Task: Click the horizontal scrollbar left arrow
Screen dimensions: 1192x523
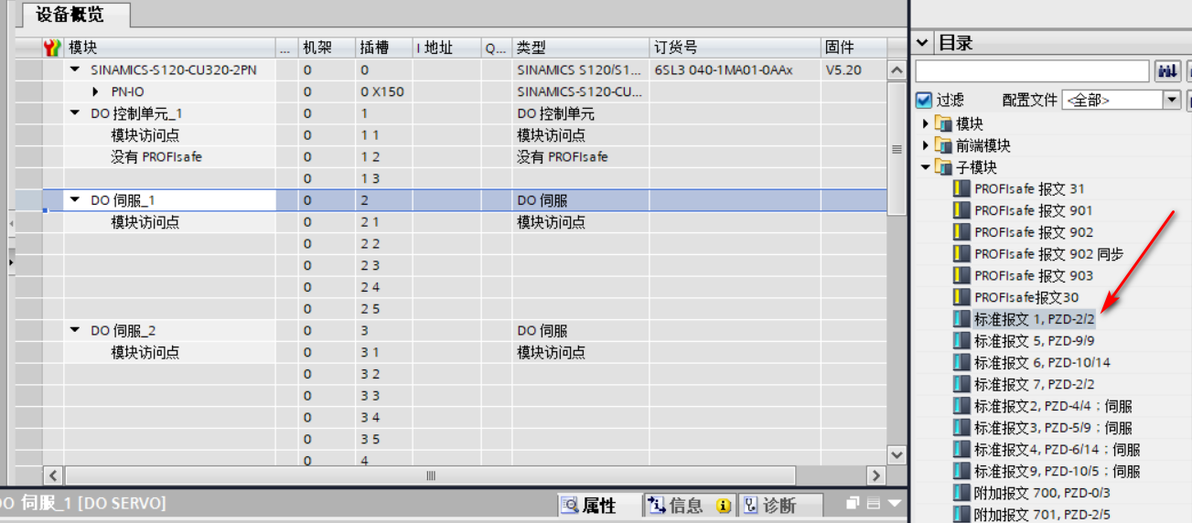Action: (53, 476)
